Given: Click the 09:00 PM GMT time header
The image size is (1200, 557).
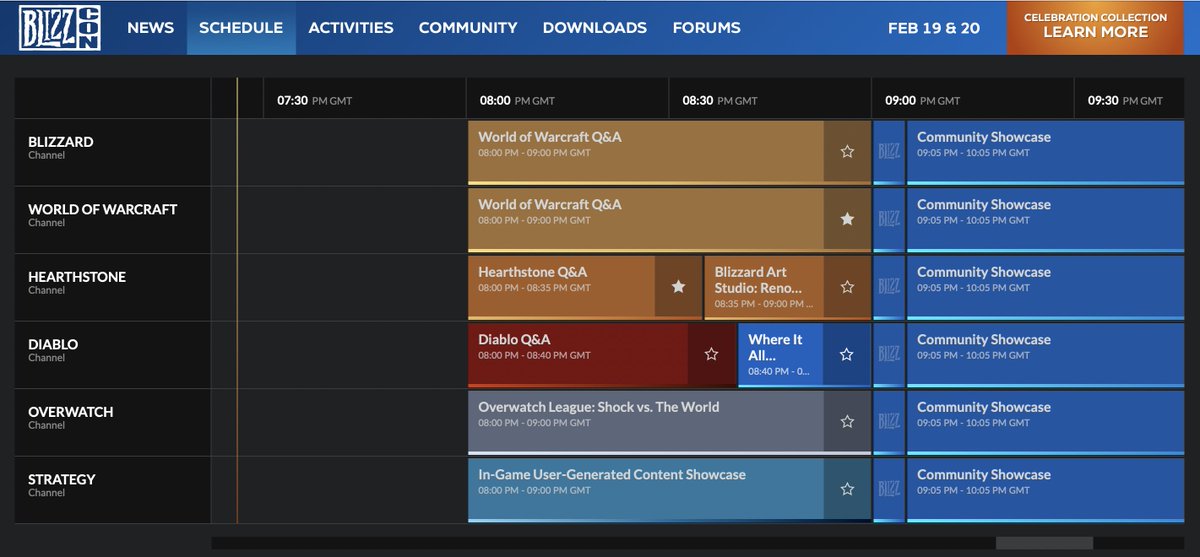Looking at the screenshot, I should 922,100.
